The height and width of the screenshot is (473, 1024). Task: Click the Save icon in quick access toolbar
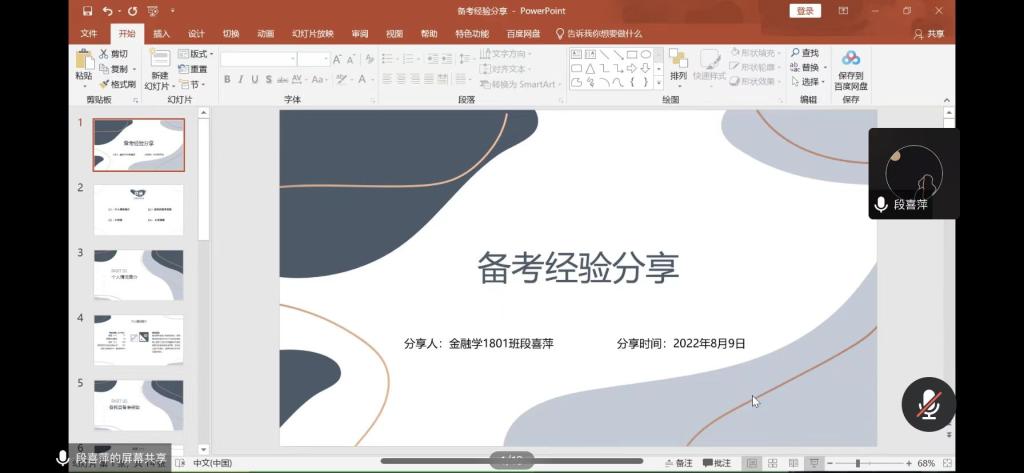pos(88,11)
